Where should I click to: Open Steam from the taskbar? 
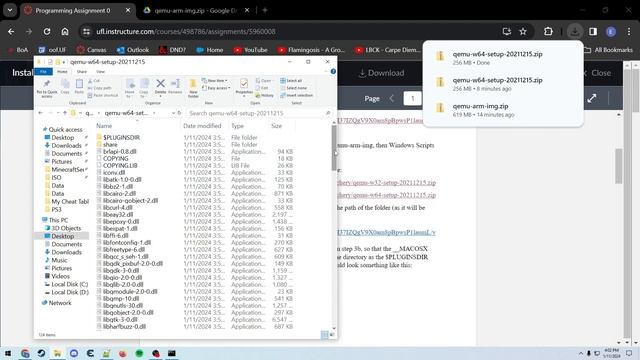coord(41,353)
